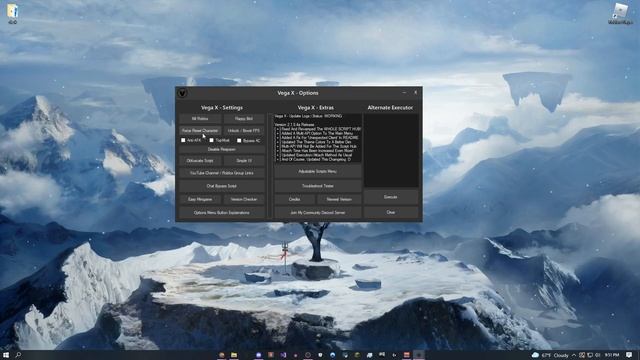
Task: Open Options Menu Button Explanations
Action: pyautogui.click(x=222, y=213)
